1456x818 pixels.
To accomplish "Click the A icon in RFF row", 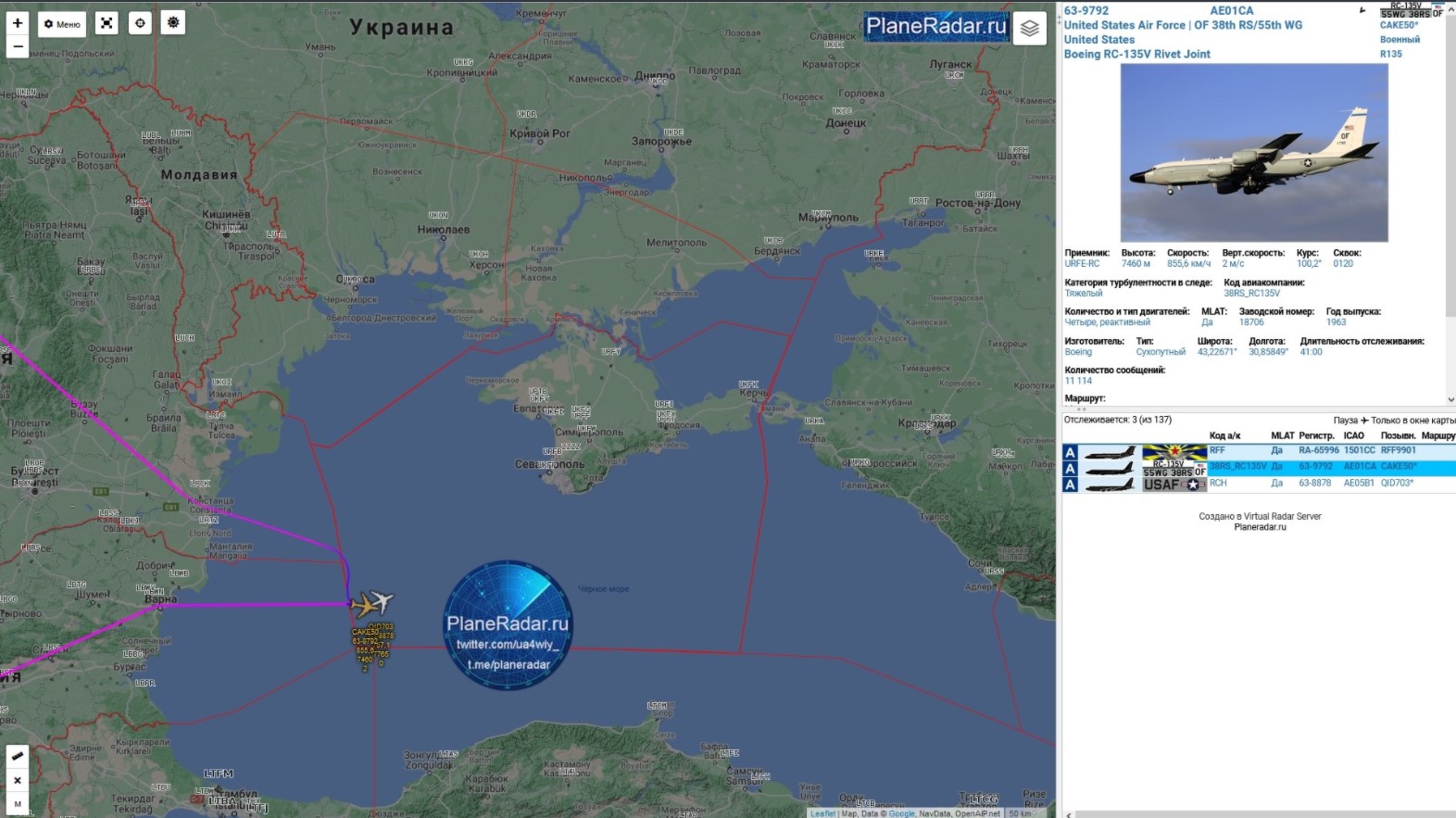I will point(1071,452).
